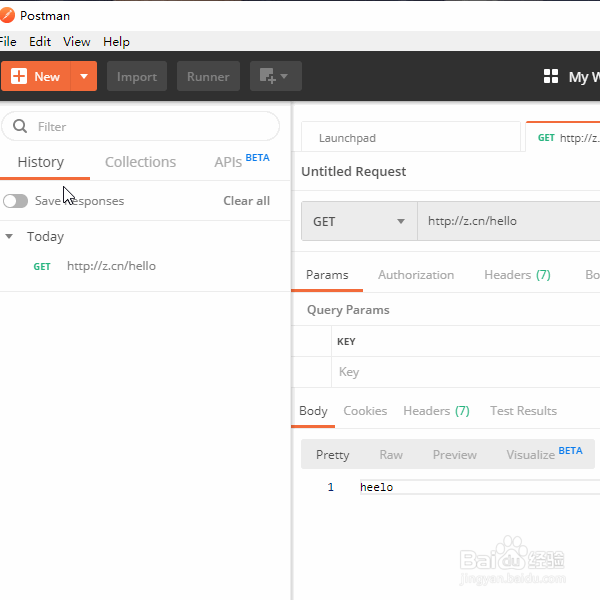
Task: Switch to the Launchpad tab
Action: [411, 137]
